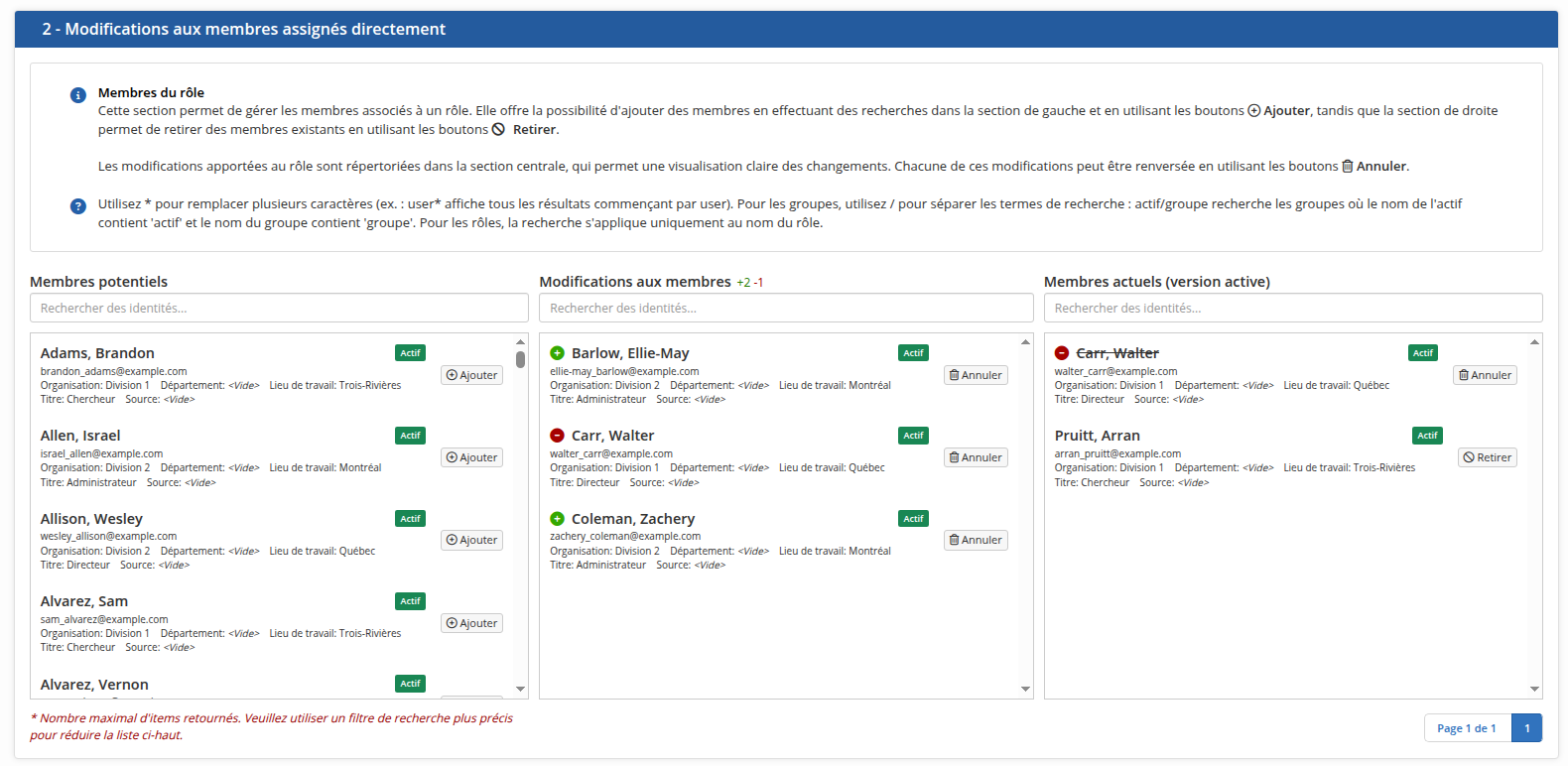Click up arrow of modifications list scrollbar
1568x766 pixels.
pos(1025,341)
